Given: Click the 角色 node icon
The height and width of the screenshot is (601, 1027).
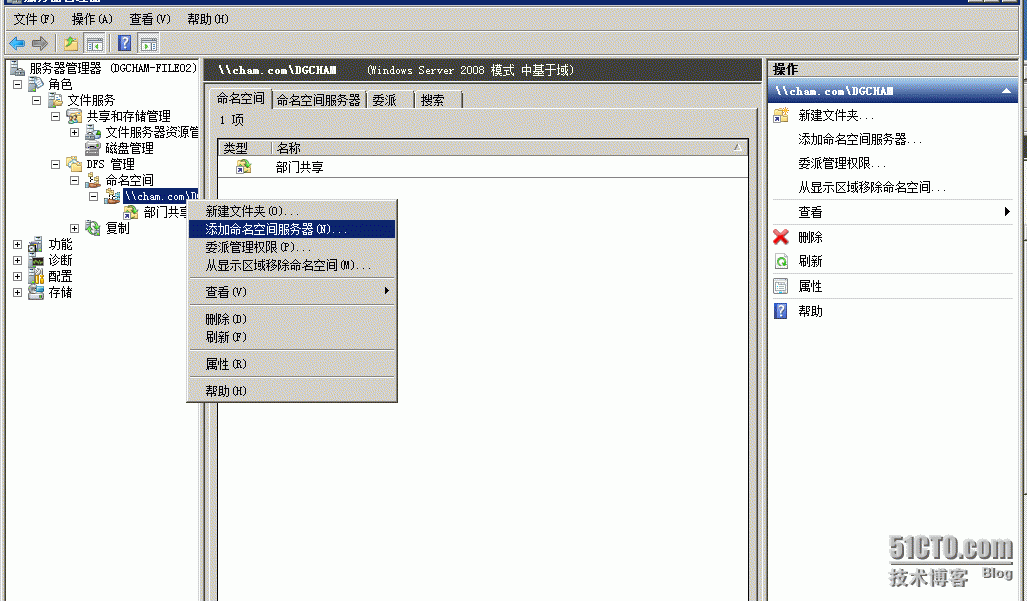Looking at the screenshot, I should (x=37, y=84).
